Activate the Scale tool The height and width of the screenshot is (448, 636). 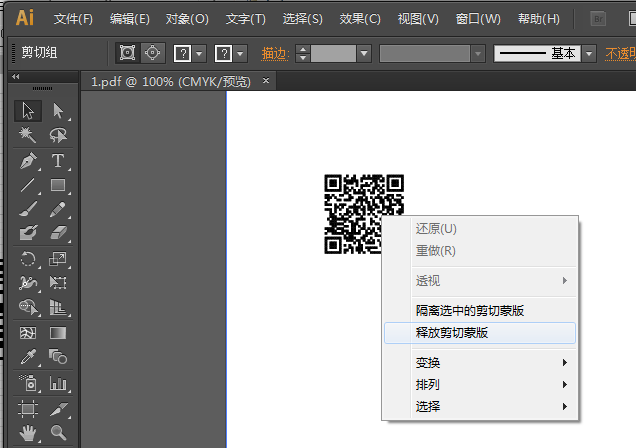tap(58, 259)
